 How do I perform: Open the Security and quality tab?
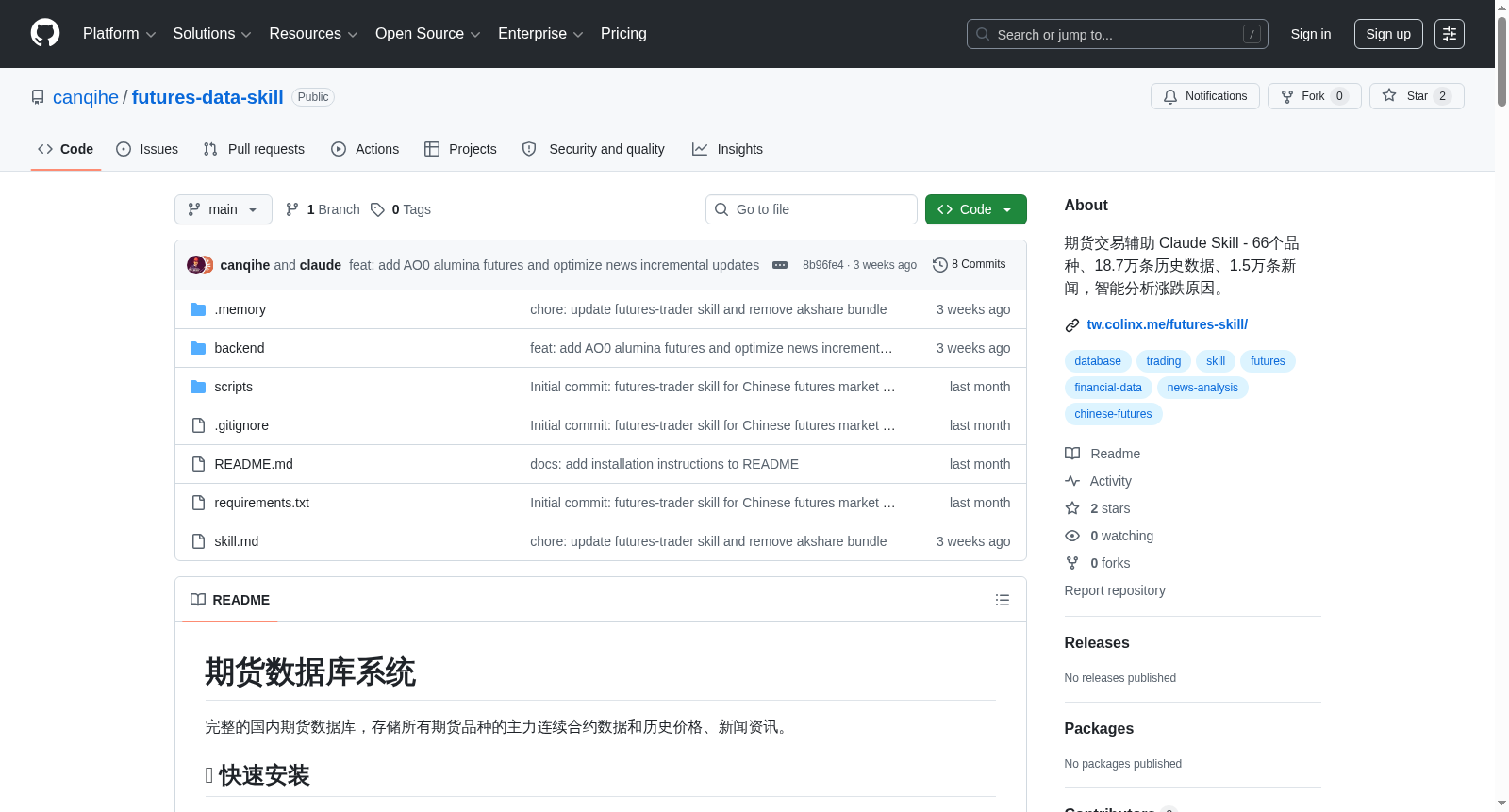click(593, 149)
